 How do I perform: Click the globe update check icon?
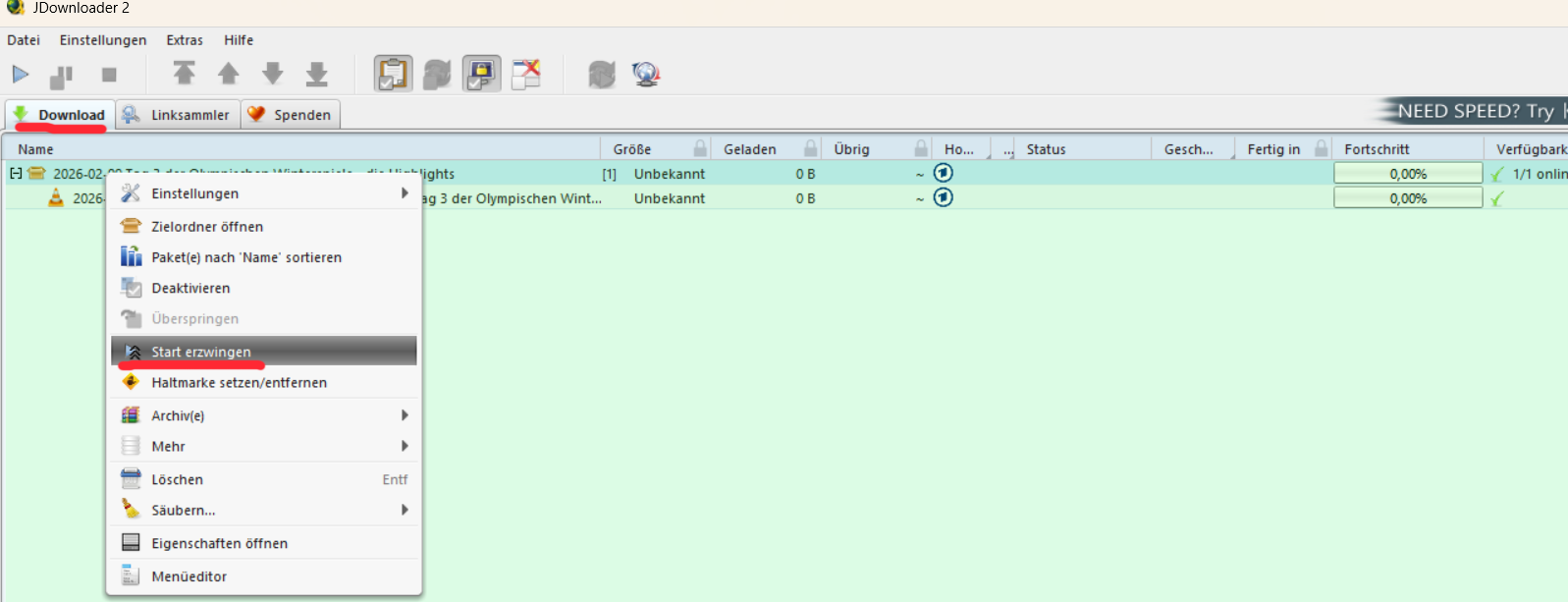(646, 74)
